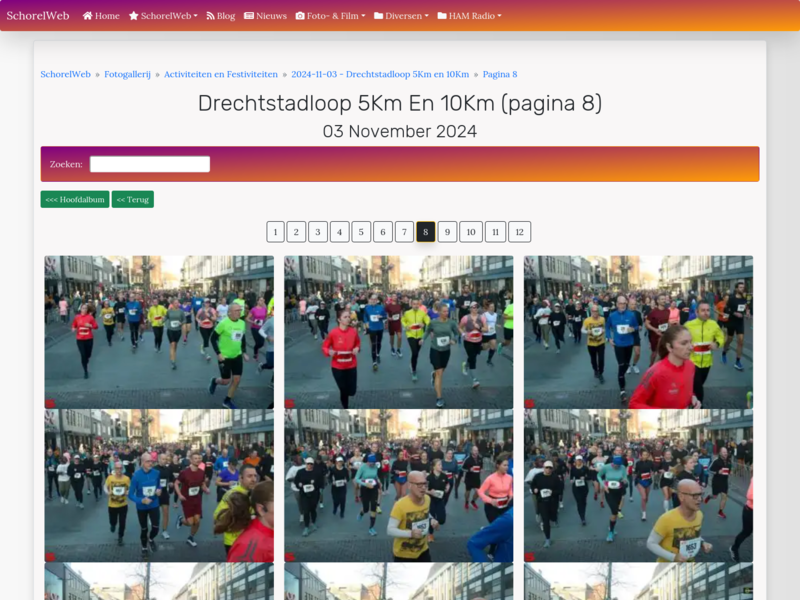
Task: Click the star icon beside SchorelWeb menu
Action: tap(134, 16)
